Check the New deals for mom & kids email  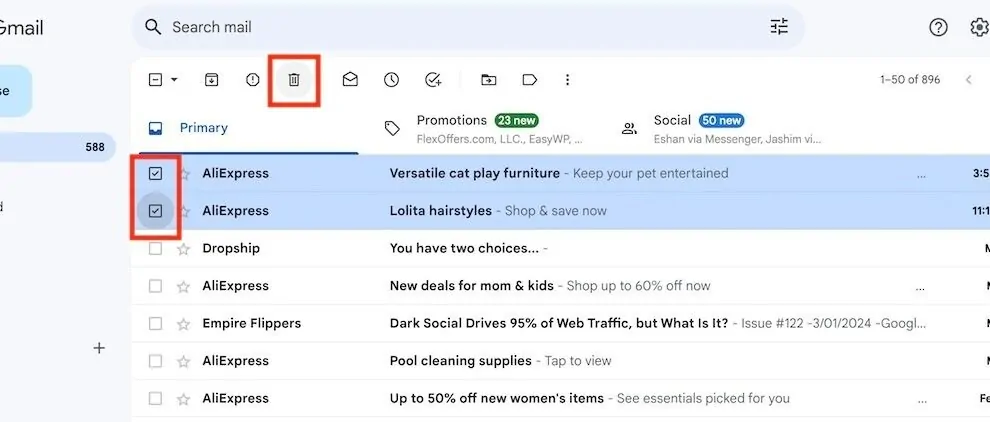pyautogui.click(x=155, y=286)
